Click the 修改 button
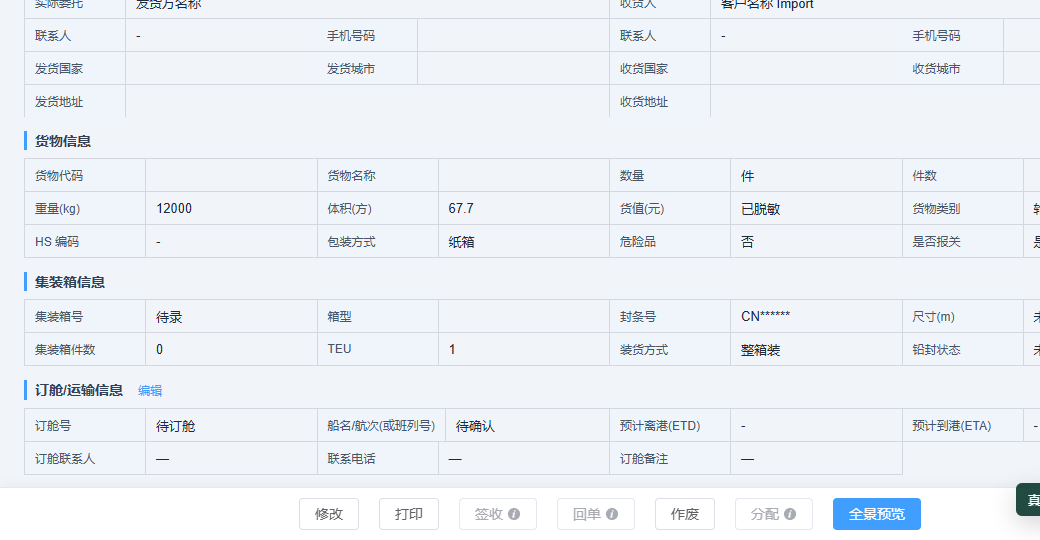This screenshot has width=1040, height=540. point(328,514)
